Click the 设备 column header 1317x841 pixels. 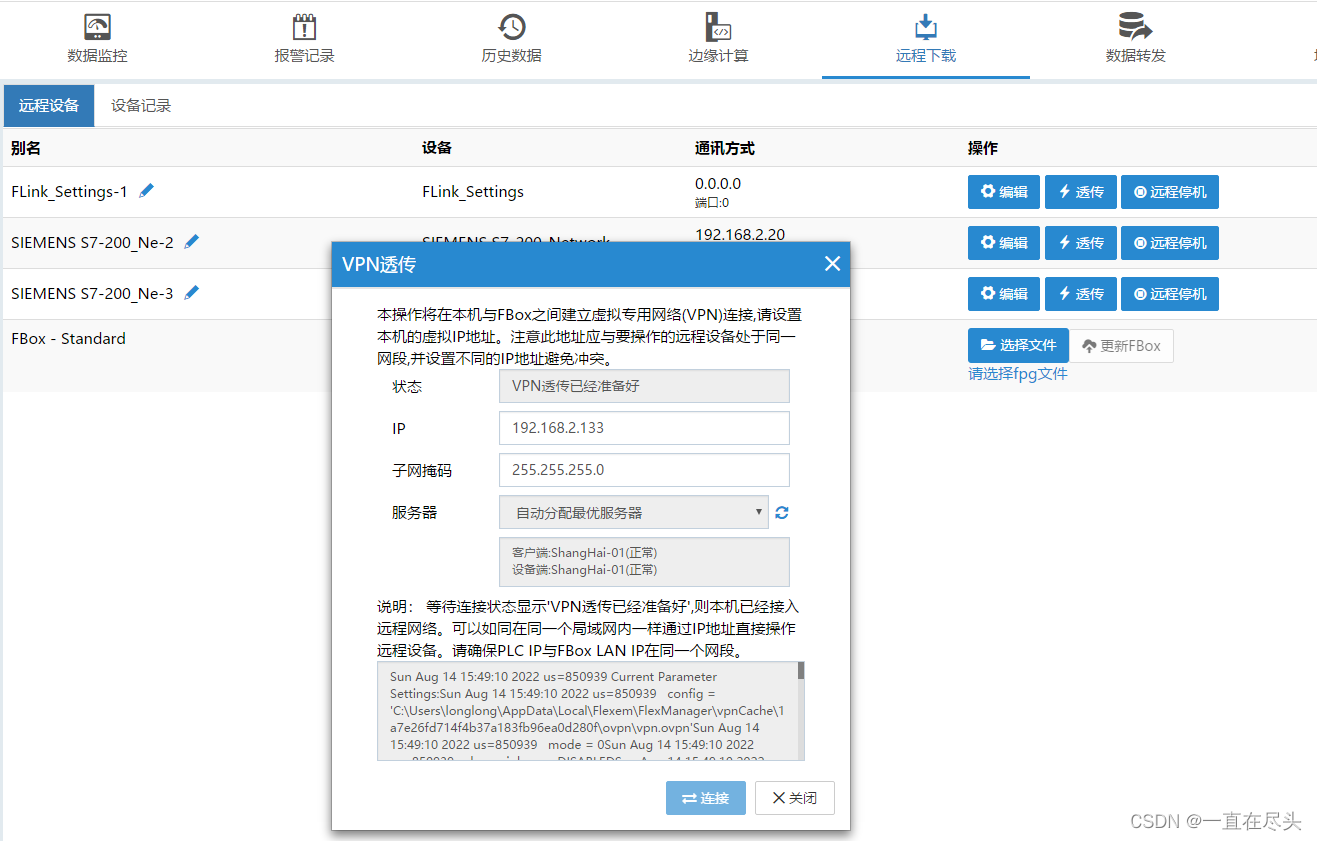[437, 148]
